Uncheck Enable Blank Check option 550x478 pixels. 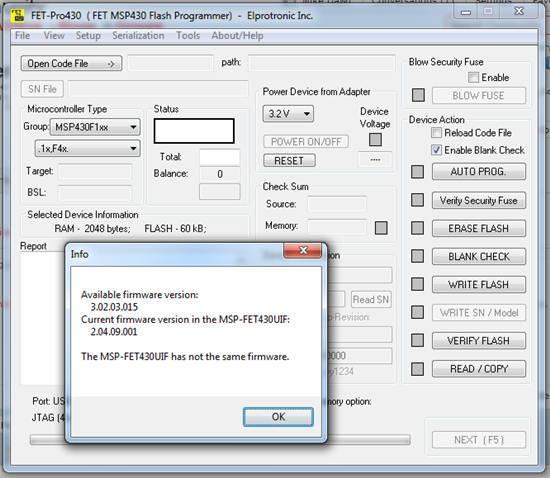(x=436, y=150)
